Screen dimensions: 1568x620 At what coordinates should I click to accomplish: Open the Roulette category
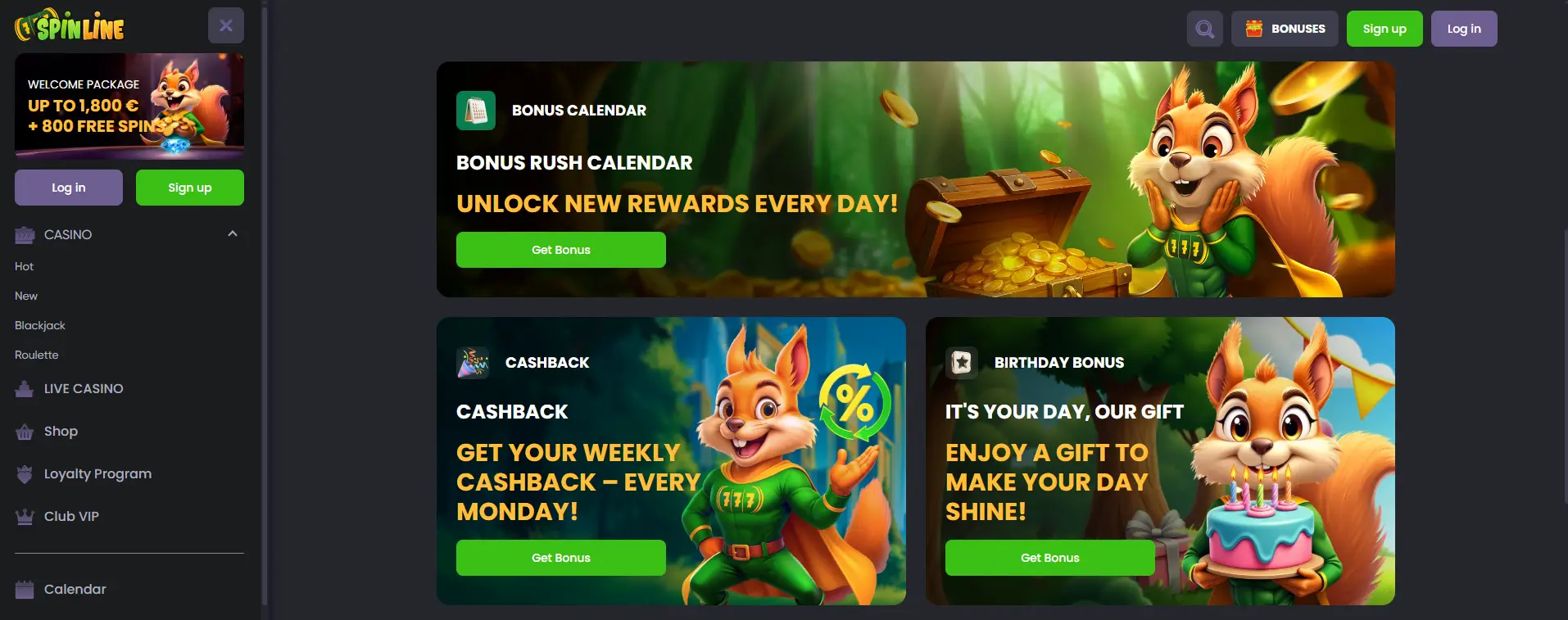point(37,355)
